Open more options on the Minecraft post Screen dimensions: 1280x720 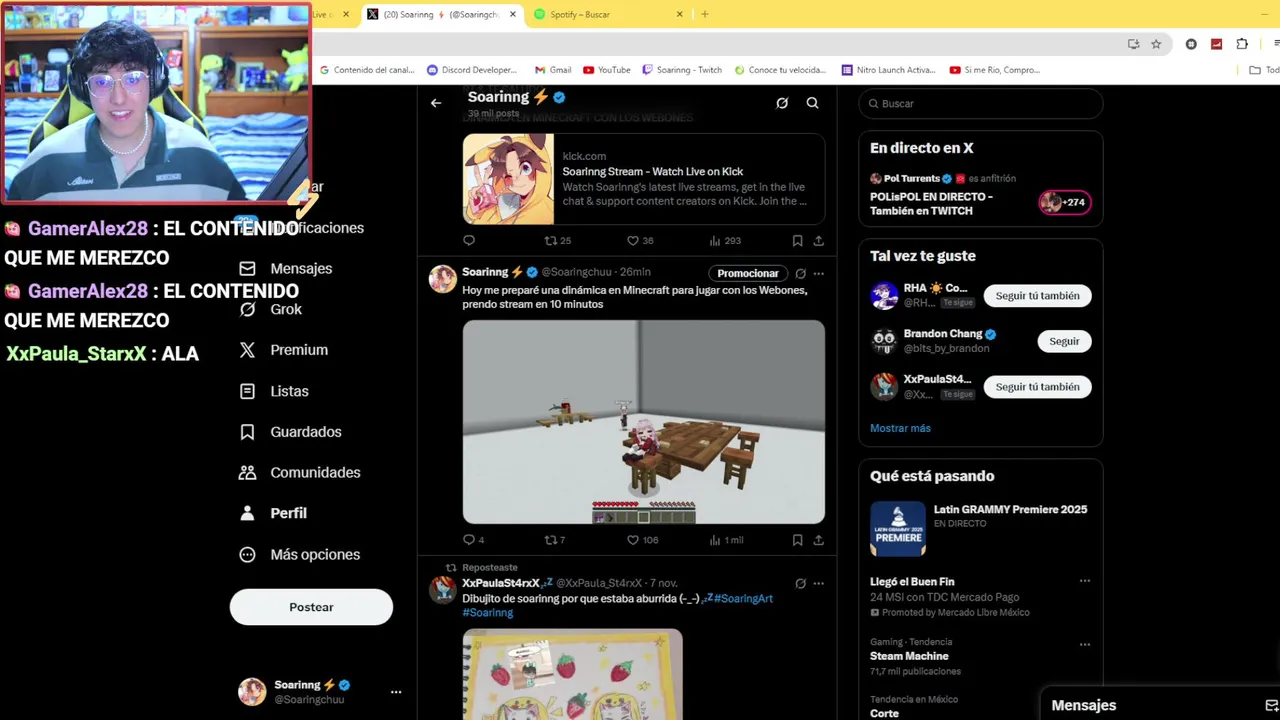819,273
